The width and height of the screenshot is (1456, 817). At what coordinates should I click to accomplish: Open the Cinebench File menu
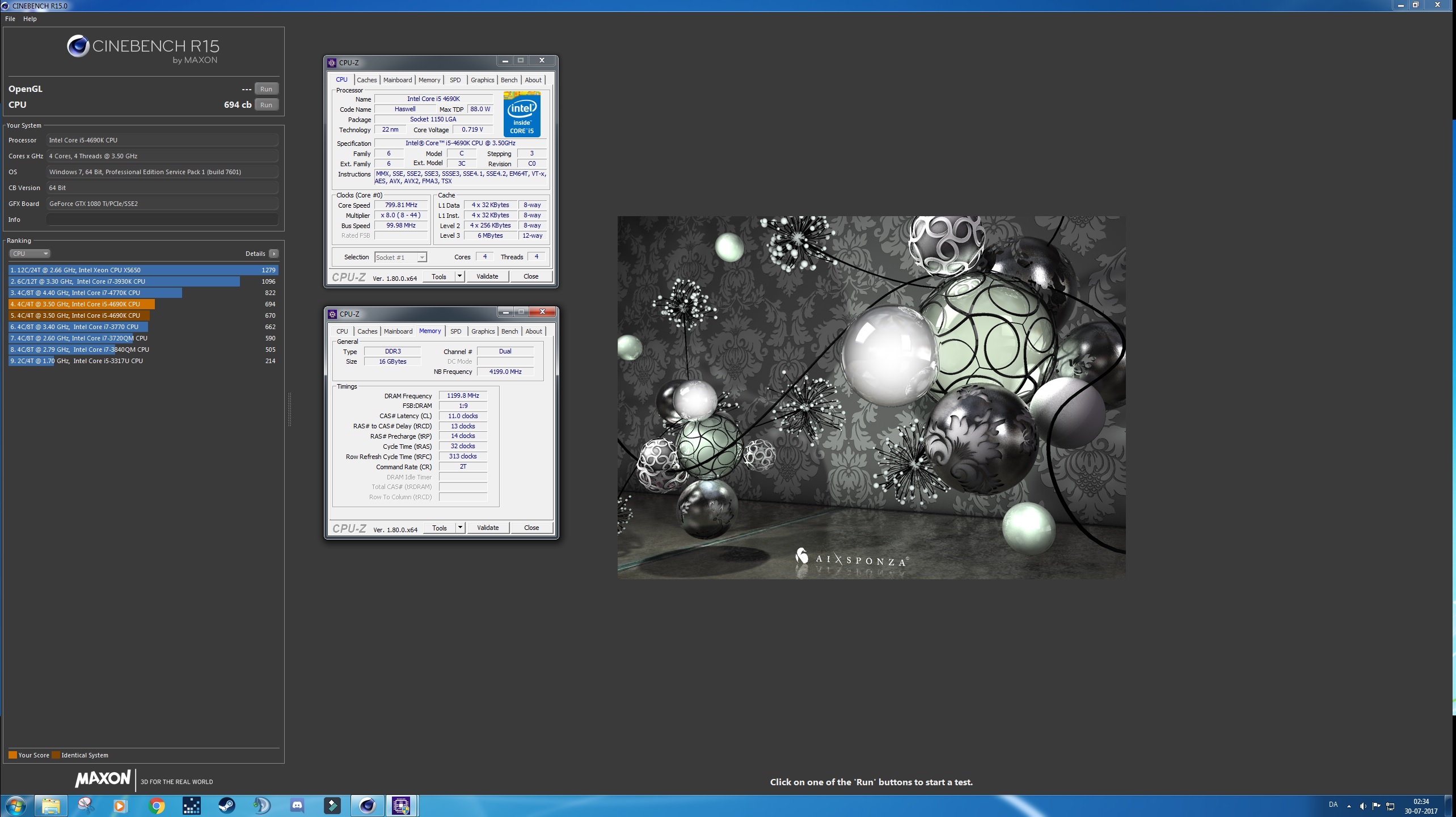(x=10, y=19)
